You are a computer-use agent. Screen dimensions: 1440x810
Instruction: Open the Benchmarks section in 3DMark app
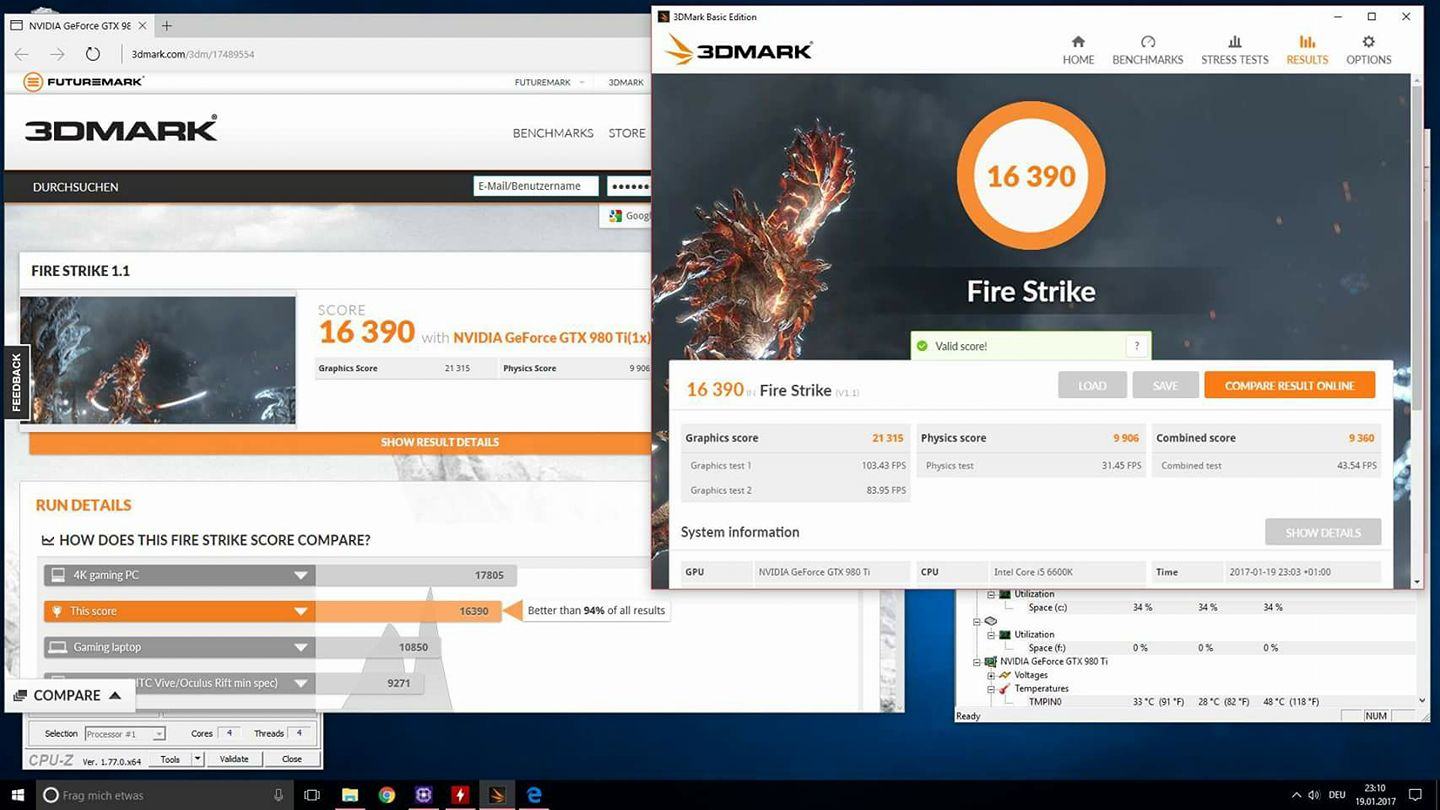coord(1148,50)
